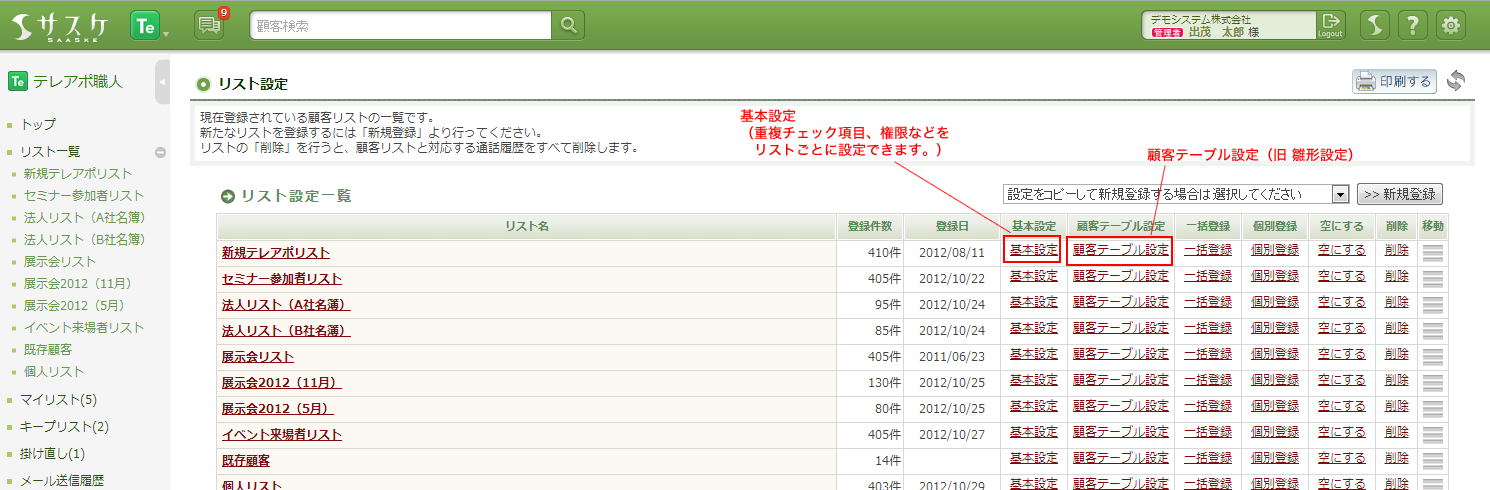This screenshot has width=1490, height=490.
Task: Open 基本設定 for 新規テレアポリスト
Action: 1033,251
